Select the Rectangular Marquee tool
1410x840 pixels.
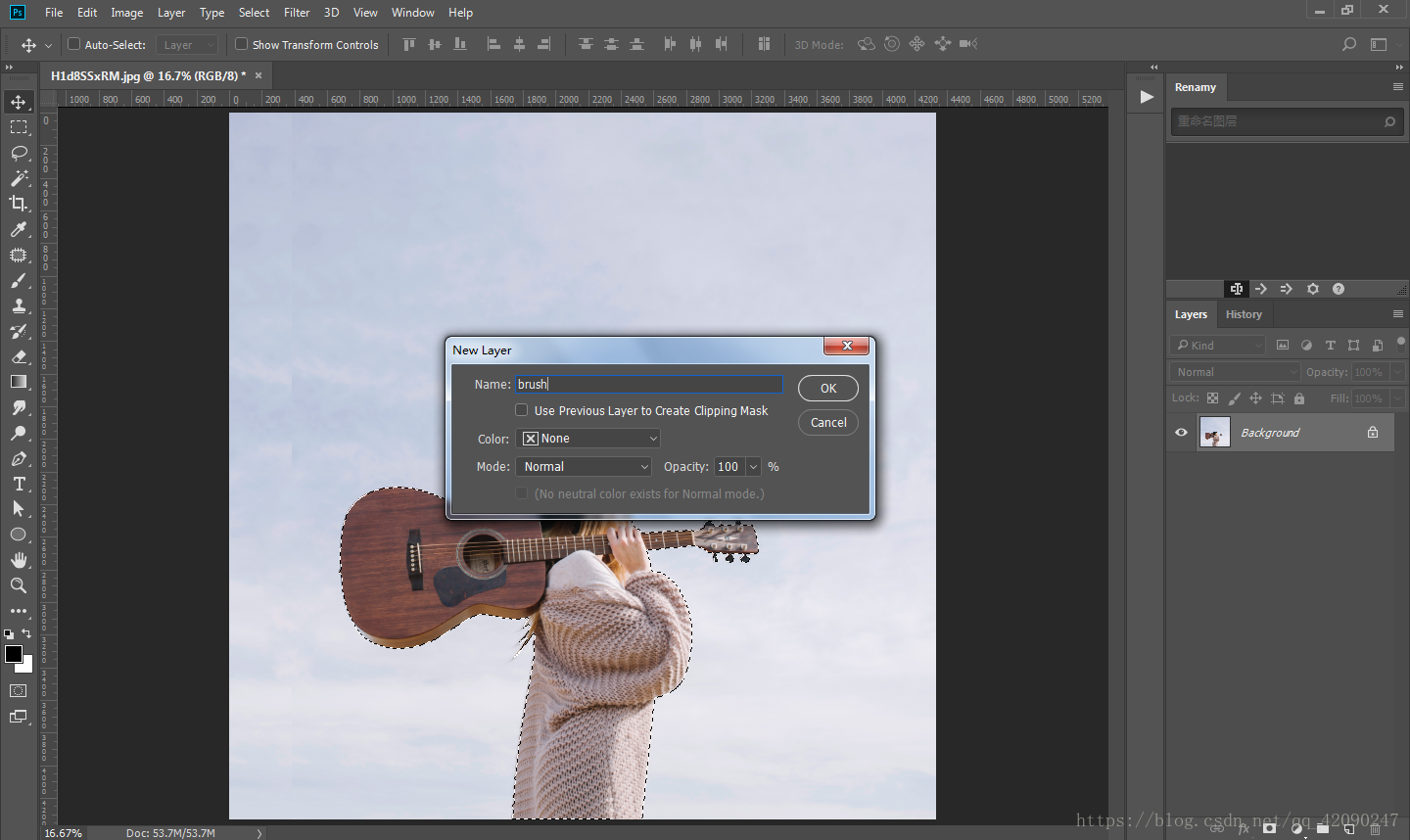click(19, 127)
